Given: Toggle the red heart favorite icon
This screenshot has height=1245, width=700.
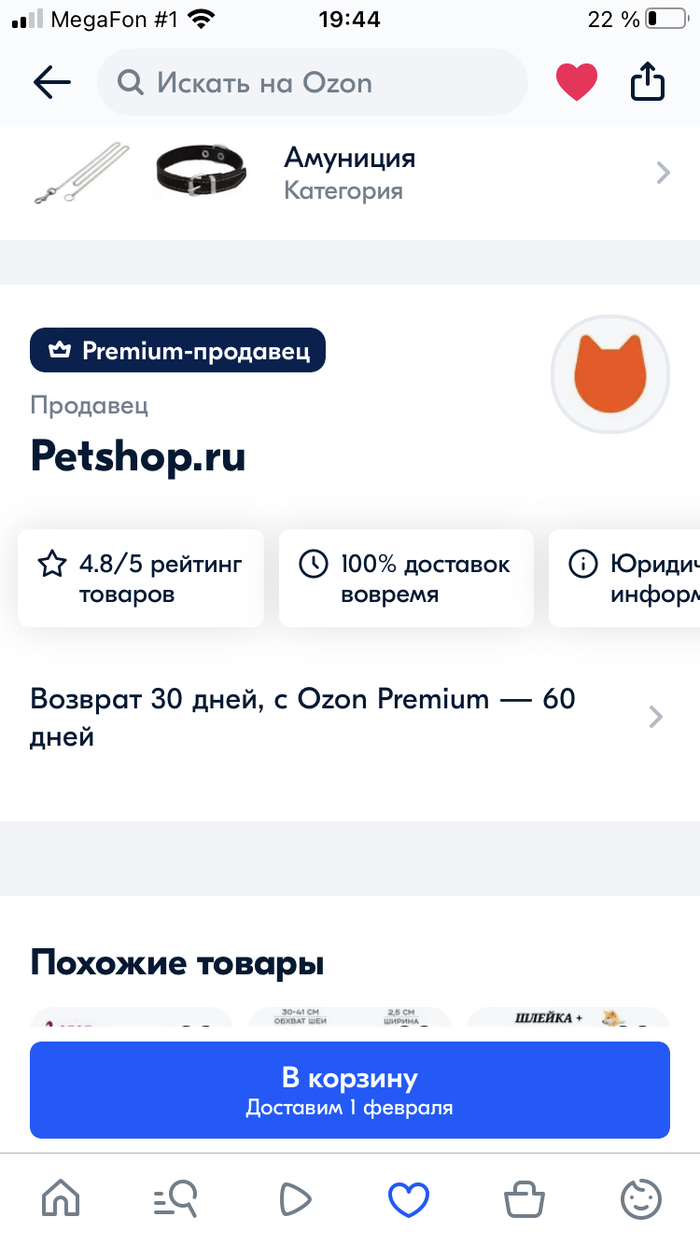Looking at the screenshot, I should pos(577,82).
